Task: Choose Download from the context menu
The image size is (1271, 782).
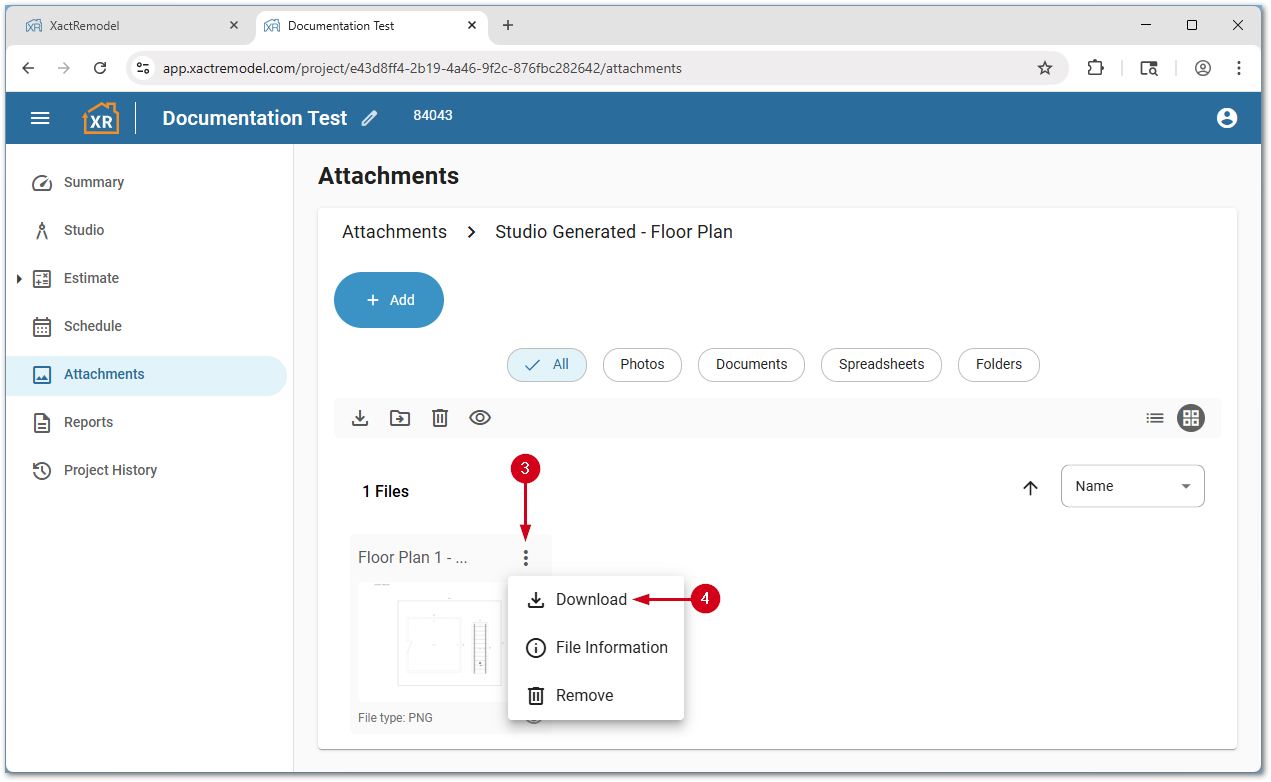Action: pyautogui.click(x=591, y=600)
